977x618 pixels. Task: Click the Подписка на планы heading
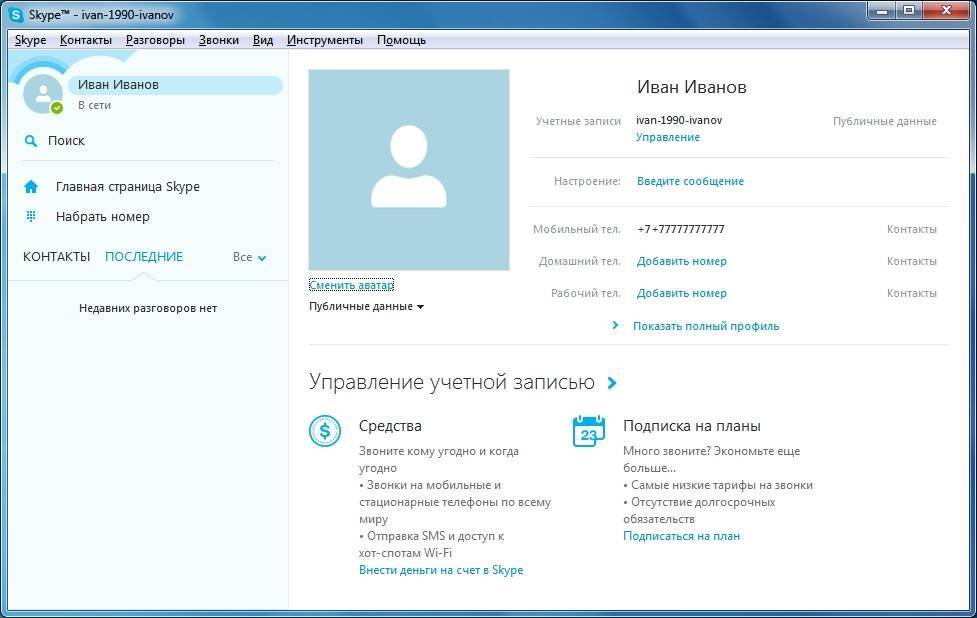pos(692,426)
